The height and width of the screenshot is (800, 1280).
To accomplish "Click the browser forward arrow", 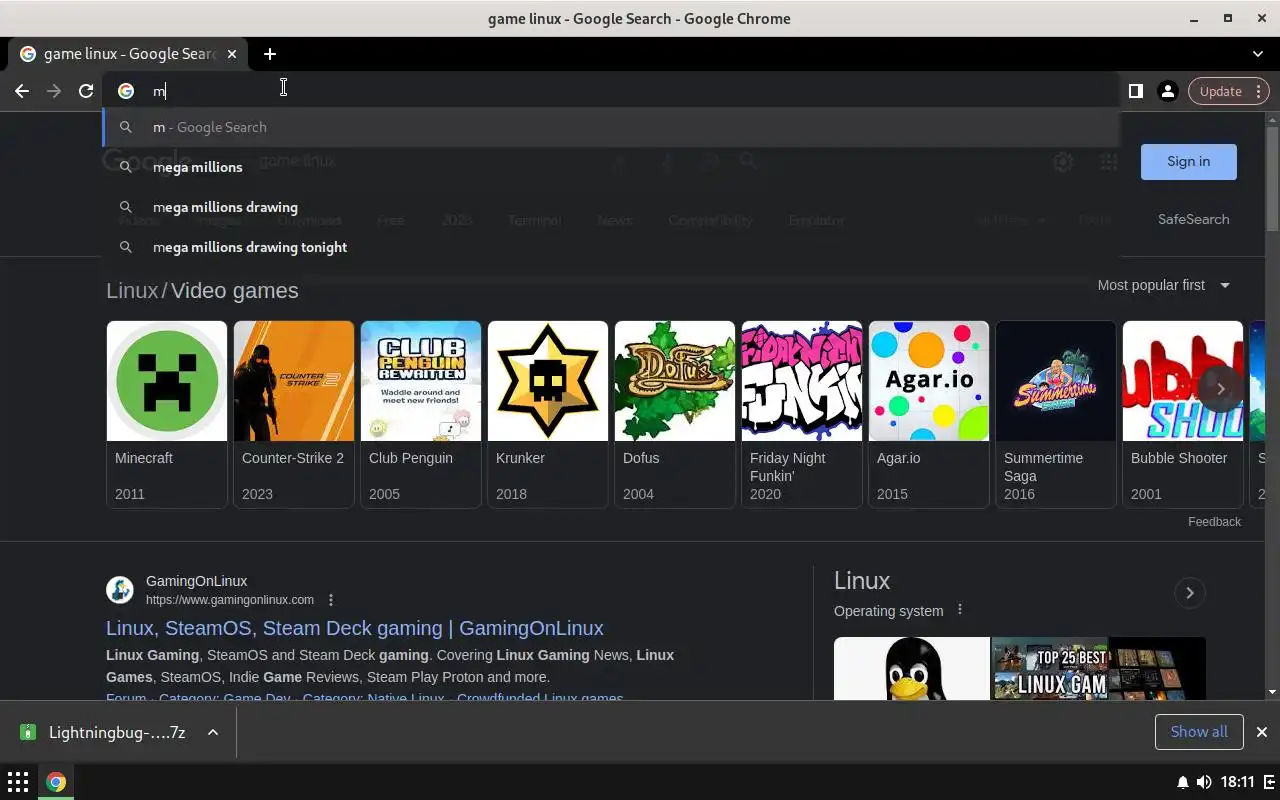I will coord(54,91).
